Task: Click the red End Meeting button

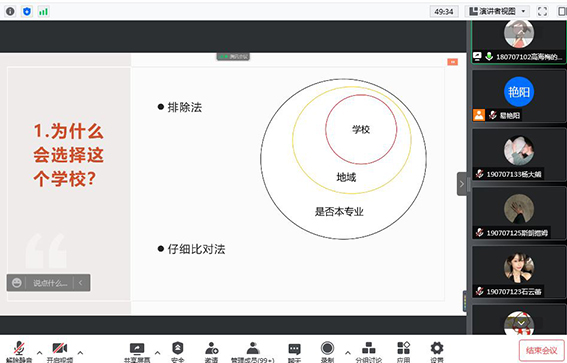Action: tap(541, 350)
